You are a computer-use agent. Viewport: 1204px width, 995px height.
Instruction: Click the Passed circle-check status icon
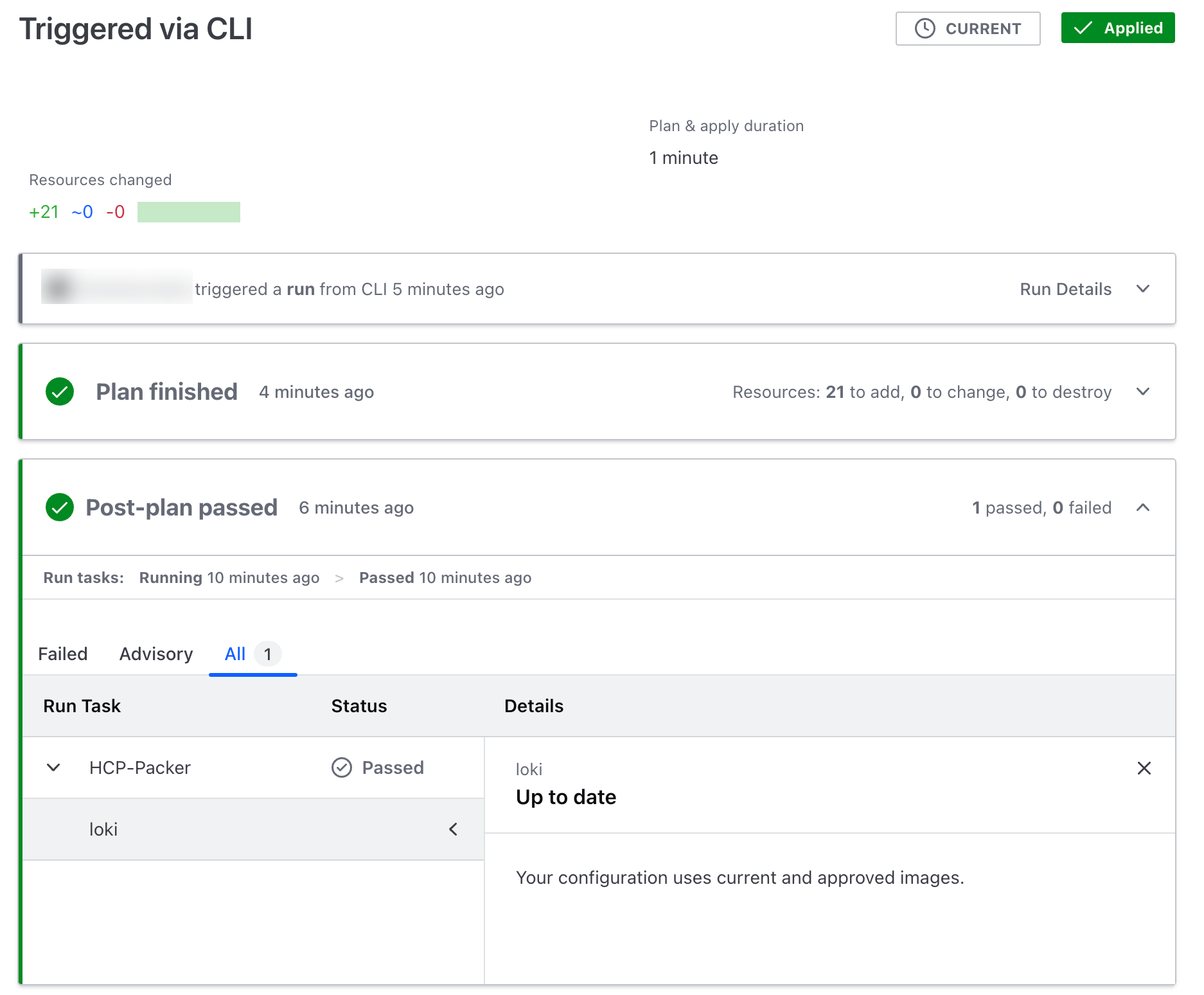coord(342,767)
